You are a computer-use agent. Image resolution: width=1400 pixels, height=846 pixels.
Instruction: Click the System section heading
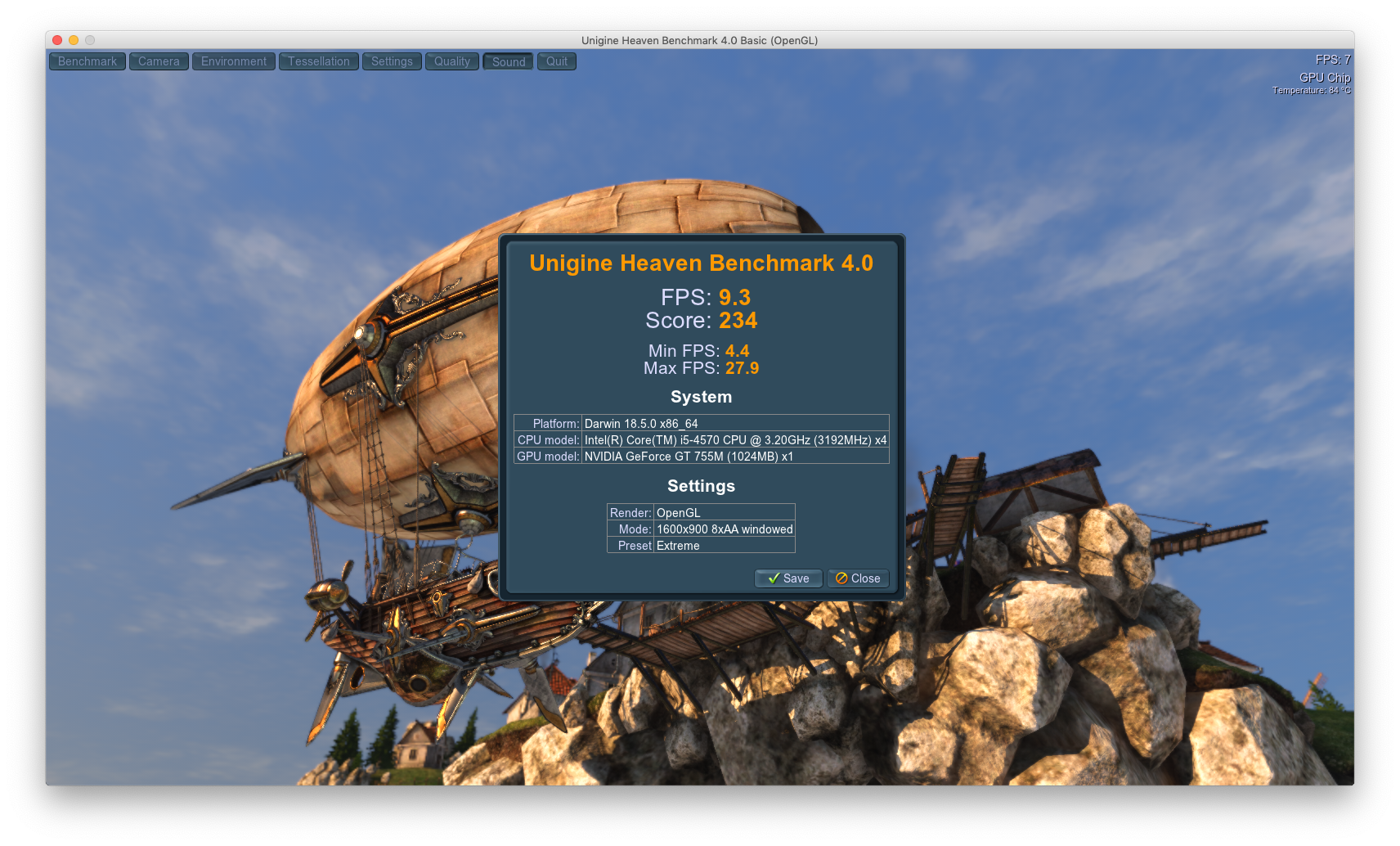[702, 397]
